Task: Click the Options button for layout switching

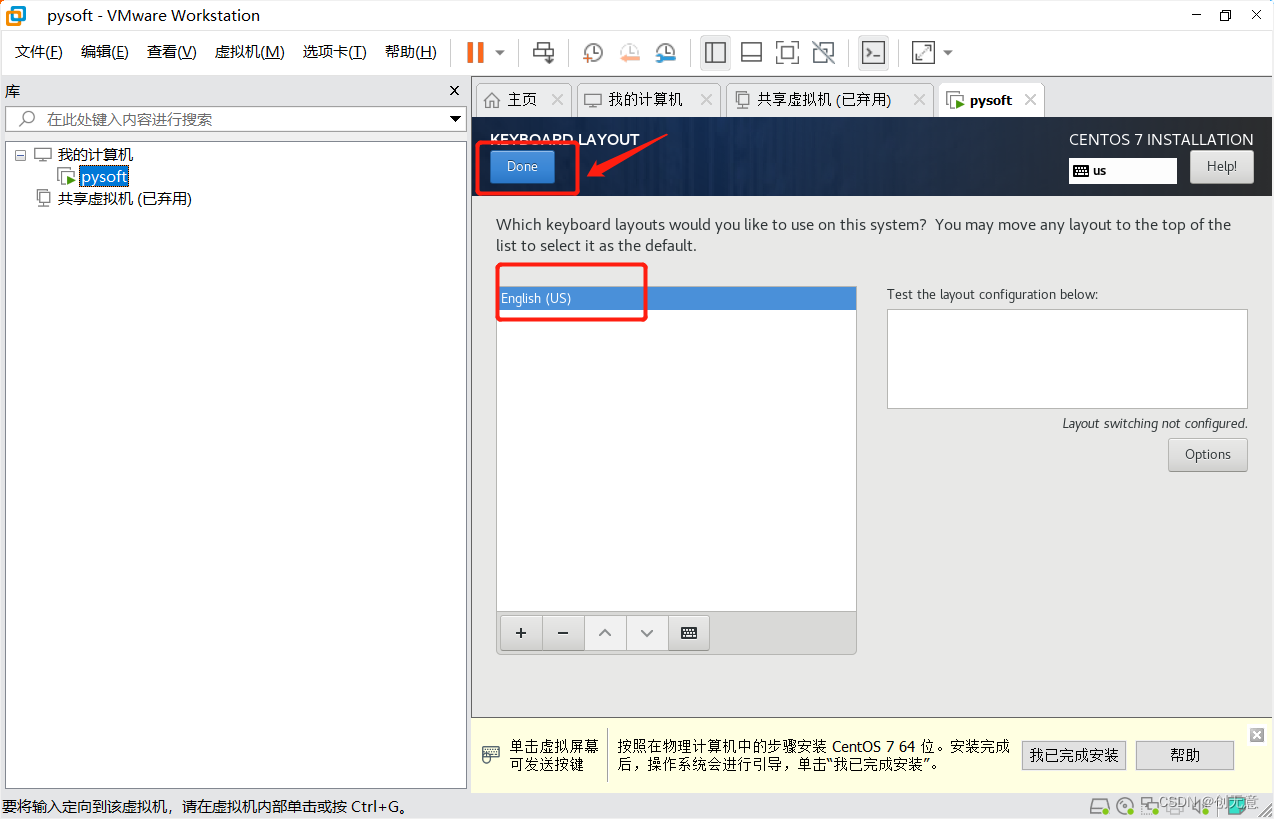Action: click(1207, 454)
